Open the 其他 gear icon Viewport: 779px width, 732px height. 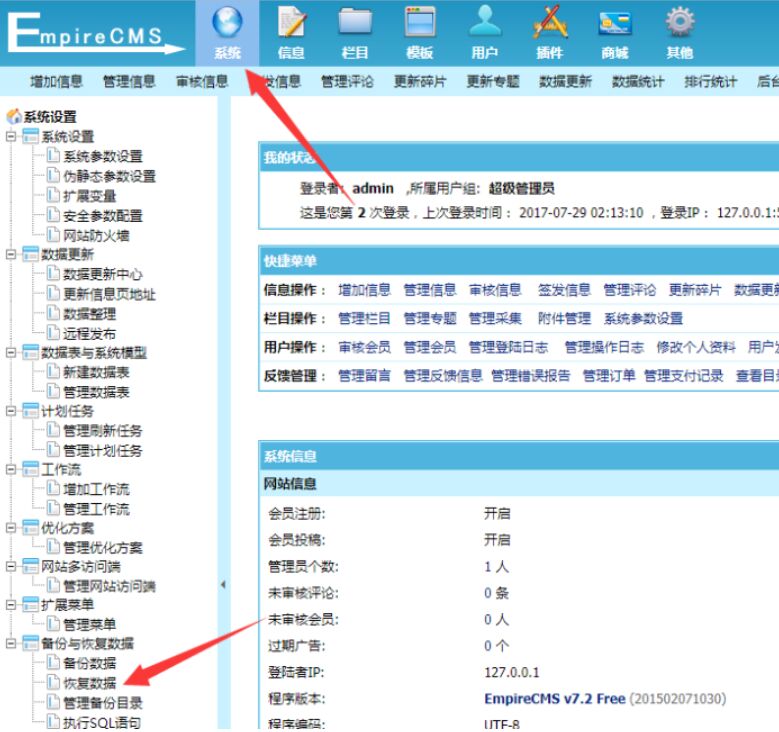click(x=680, y=21)
